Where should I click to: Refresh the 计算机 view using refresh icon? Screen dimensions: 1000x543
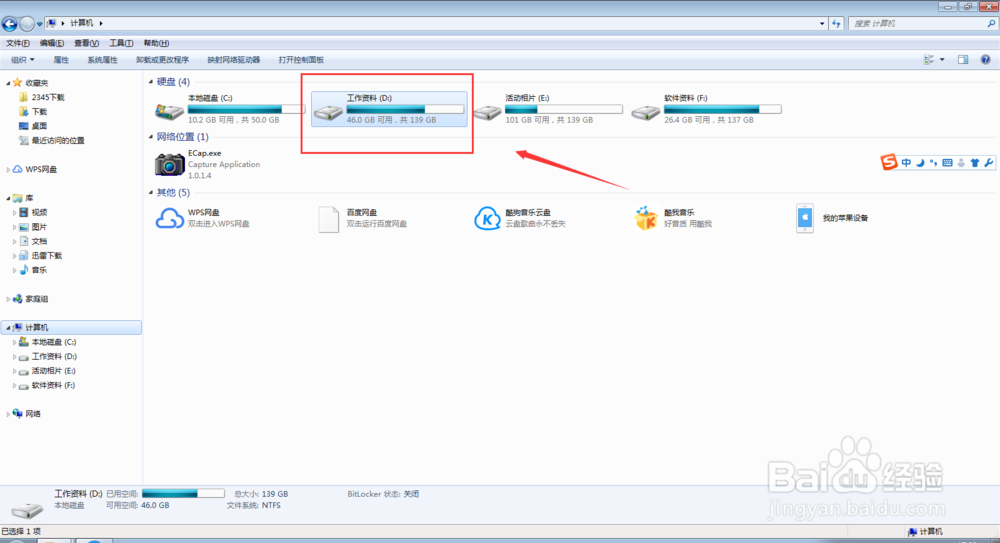(836, 24)
